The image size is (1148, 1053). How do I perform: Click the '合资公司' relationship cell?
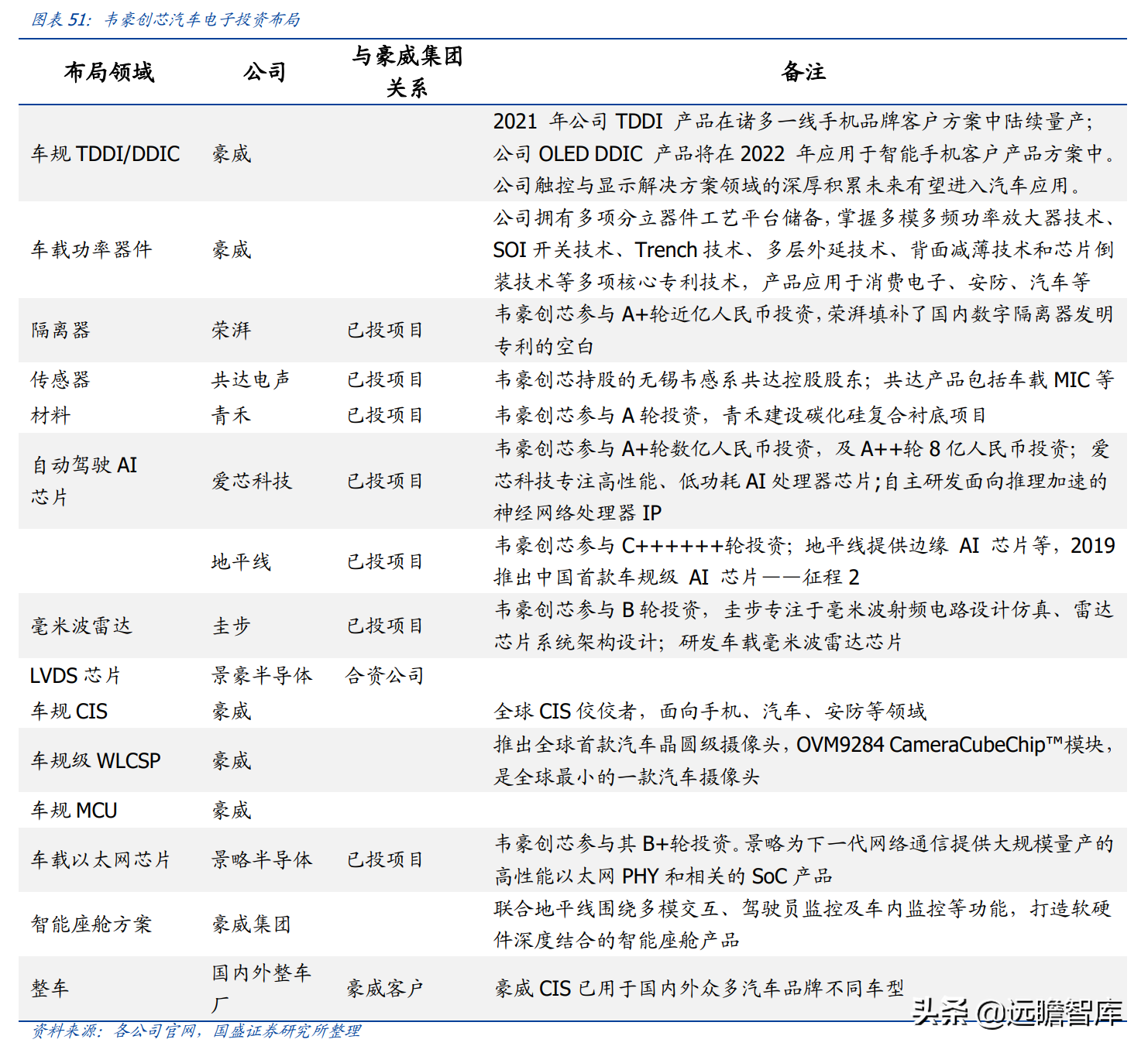pyautogui.click(x=385, y=675)
